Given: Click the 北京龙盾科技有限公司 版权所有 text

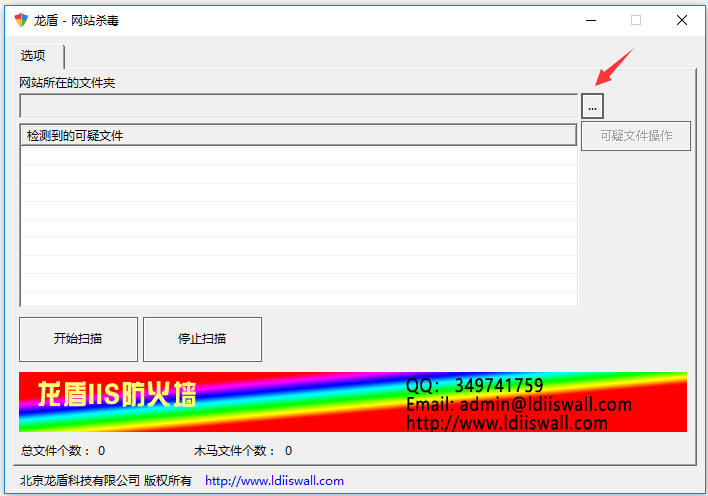Looking at the screenshot, I should [106, 481].
